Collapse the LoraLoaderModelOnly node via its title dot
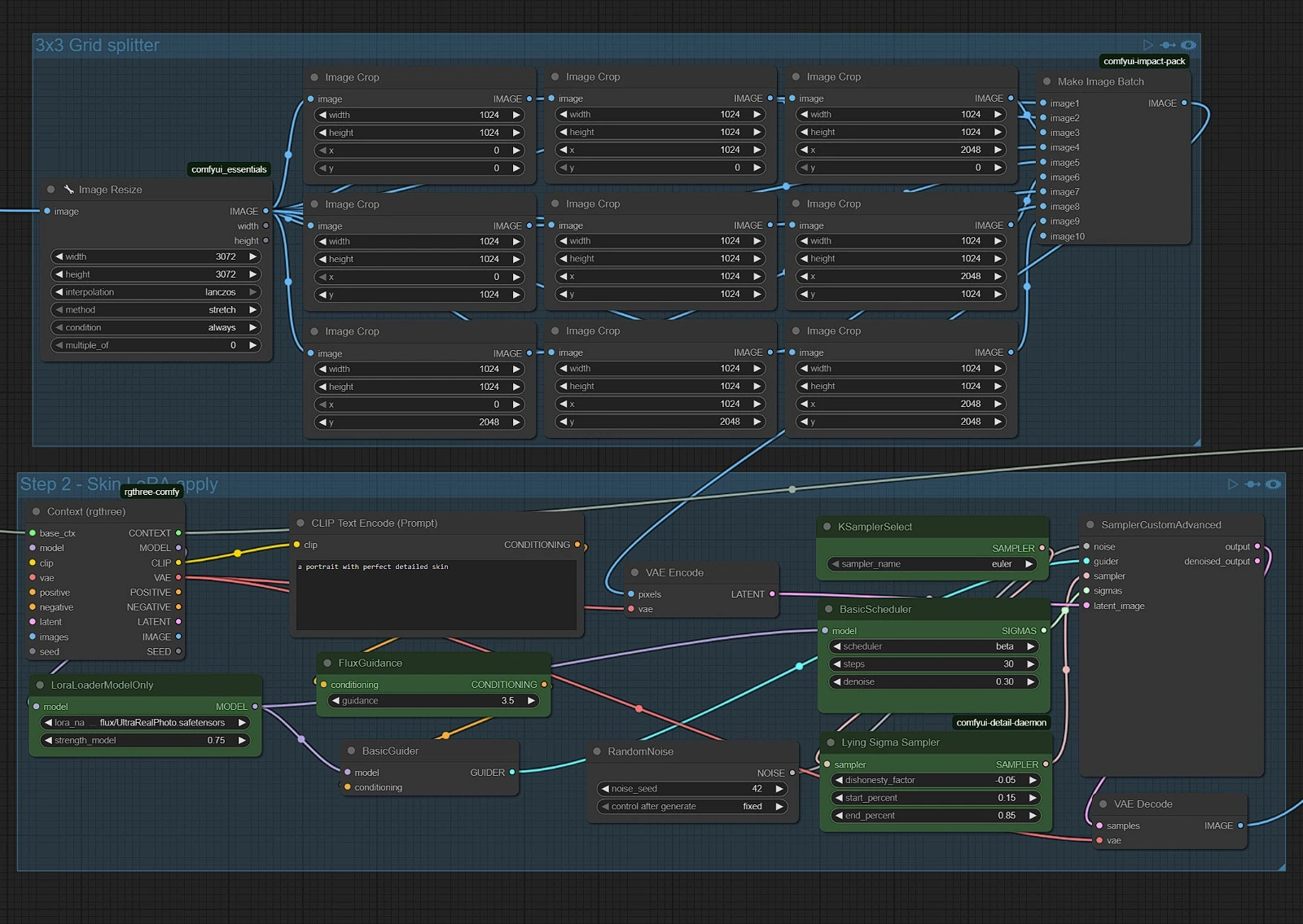Image resolution: width=1303 pixels, height=924 pixels. point(39,685)
